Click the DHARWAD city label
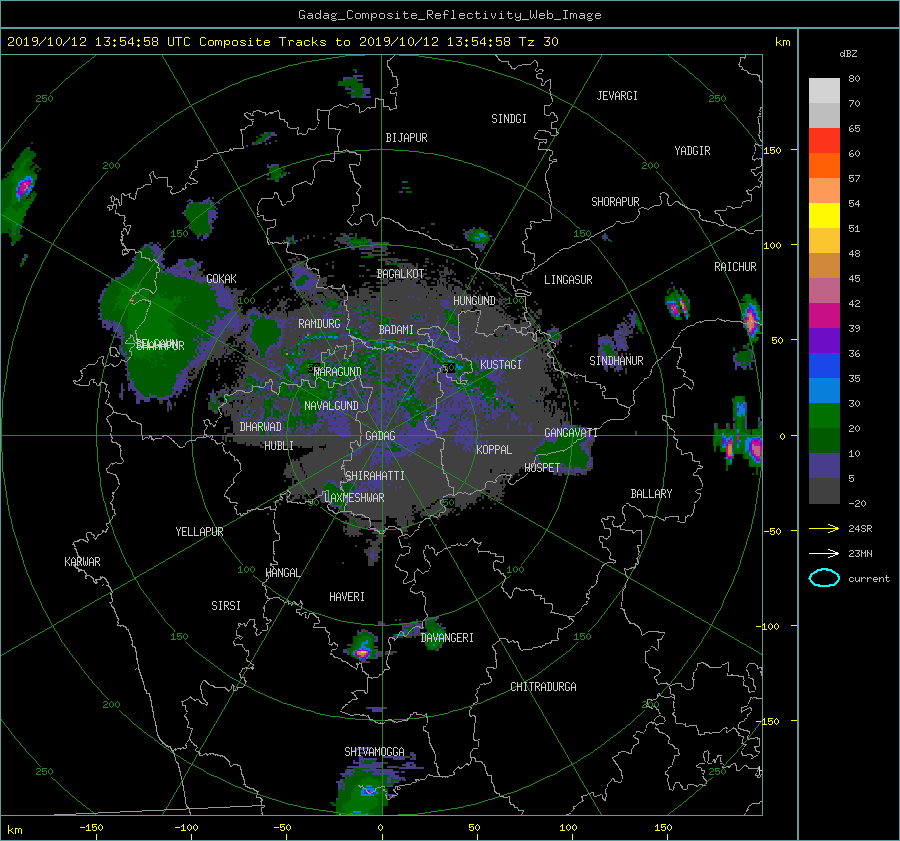This screenshot has width=900, height=841. (261, 427)
